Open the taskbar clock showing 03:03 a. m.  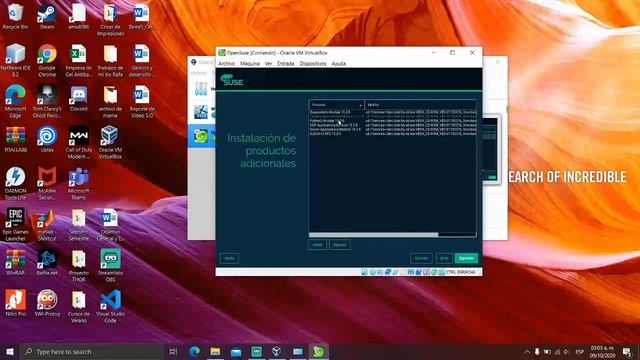[x=602, y=352]
